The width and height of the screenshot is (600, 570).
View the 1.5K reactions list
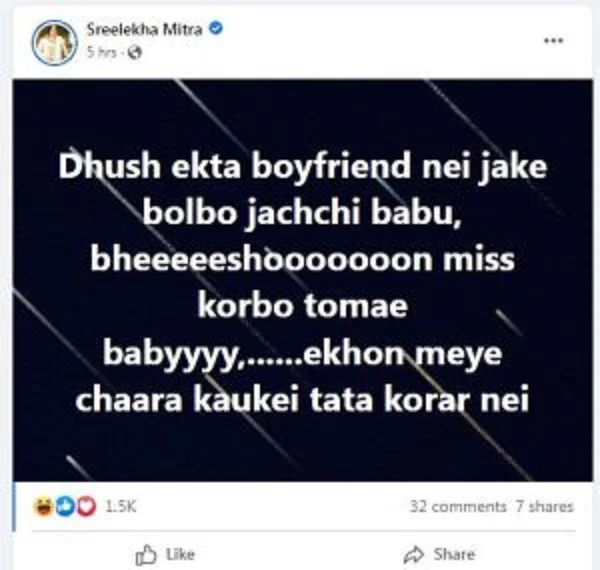pos(121,507)
